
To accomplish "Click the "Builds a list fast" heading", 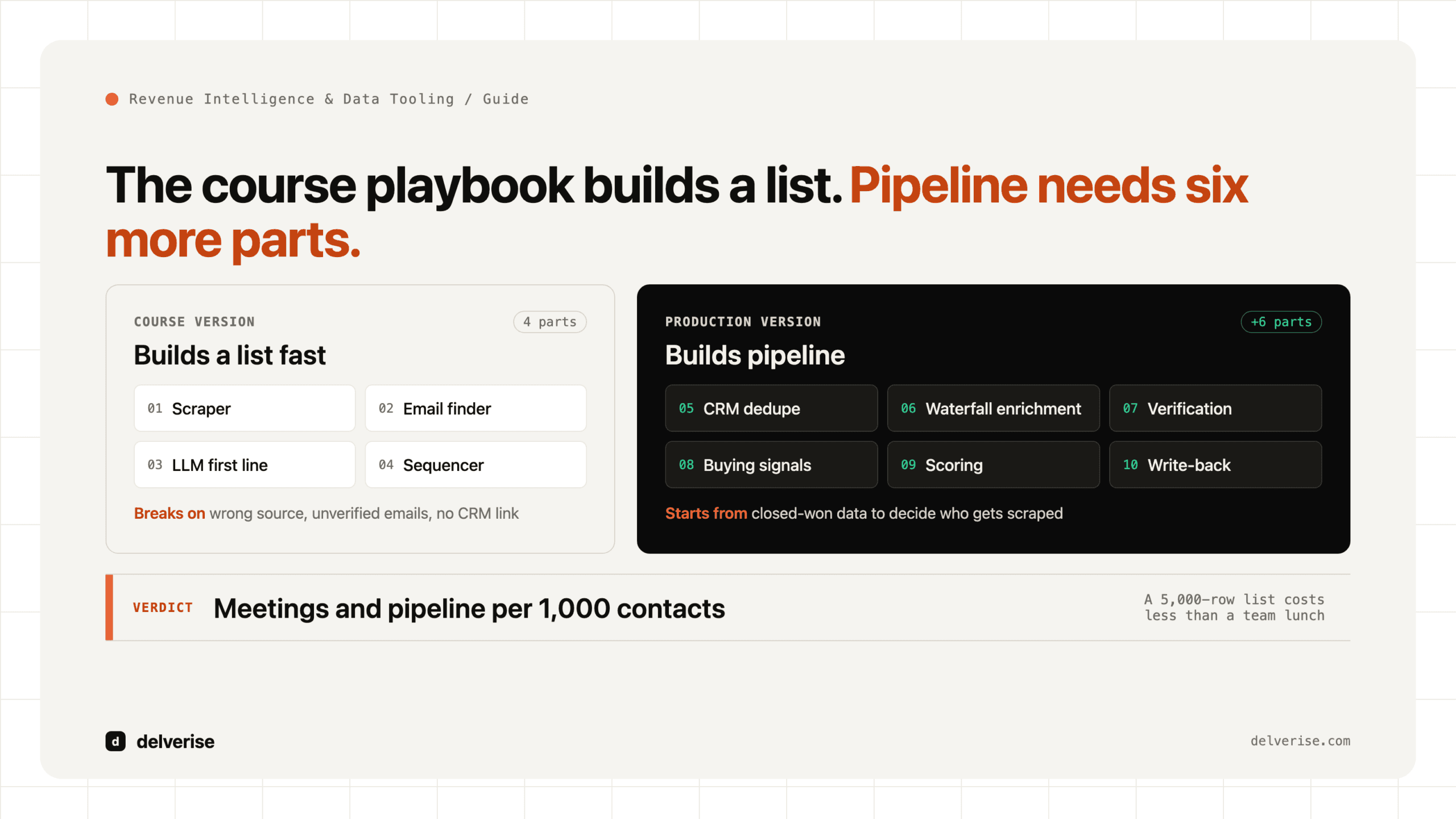I will pos(230,355).
